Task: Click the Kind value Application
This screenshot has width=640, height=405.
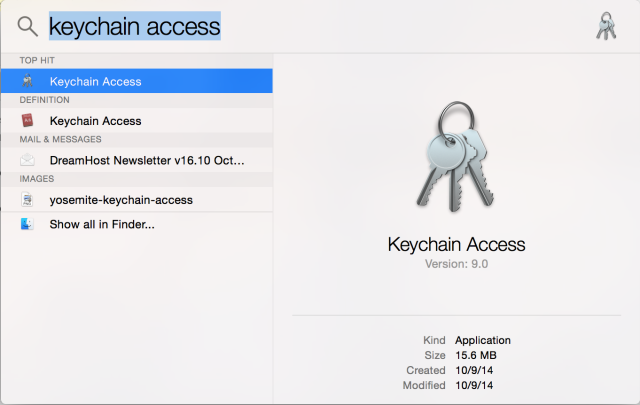Action: point(483,340)
